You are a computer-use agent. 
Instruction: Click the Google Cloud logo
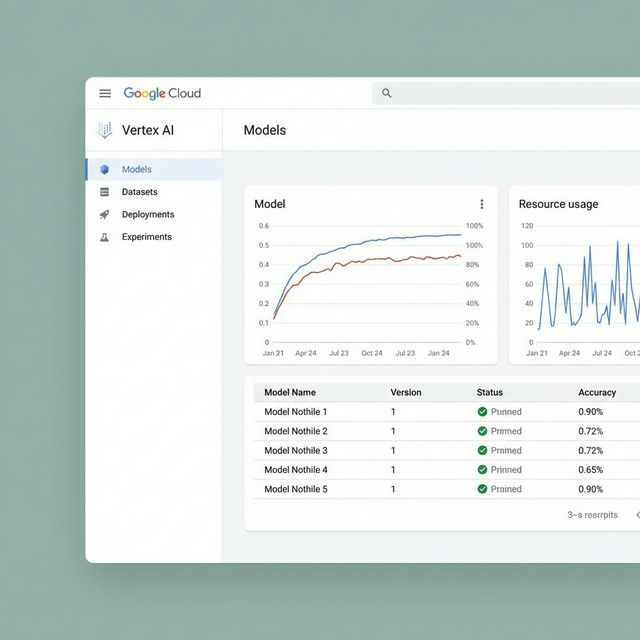pos(162,93)
